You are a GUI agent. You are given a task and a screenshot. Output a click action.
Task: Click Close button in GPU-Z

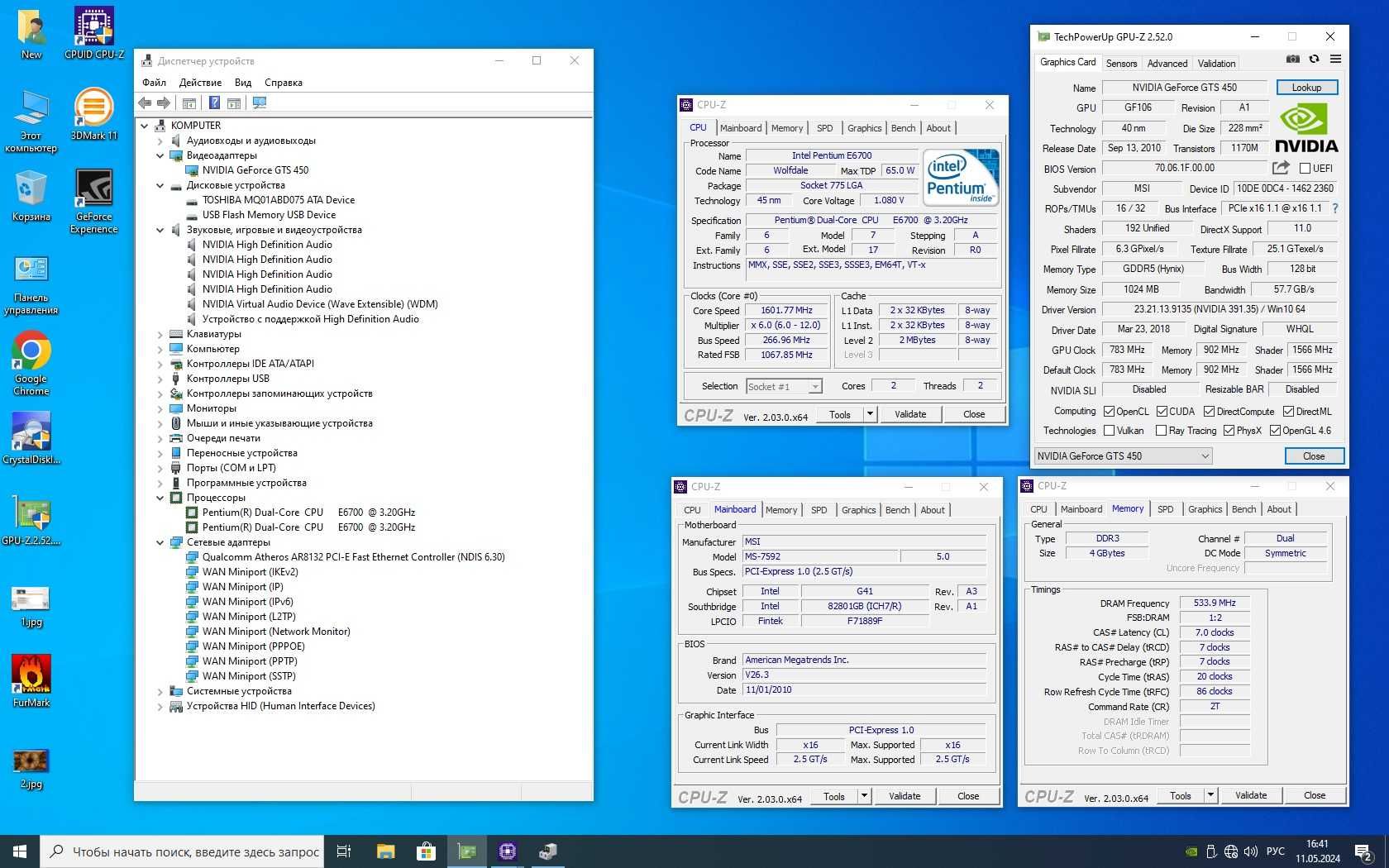(1314, 455)
